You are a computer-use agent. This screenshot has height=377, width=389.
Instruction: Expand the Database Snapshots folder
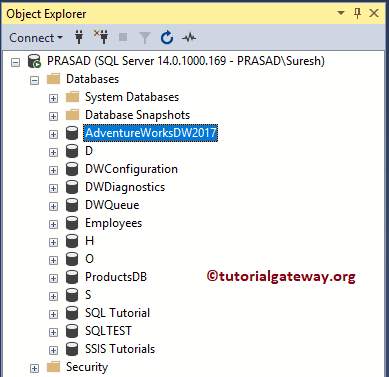[53, 116]
